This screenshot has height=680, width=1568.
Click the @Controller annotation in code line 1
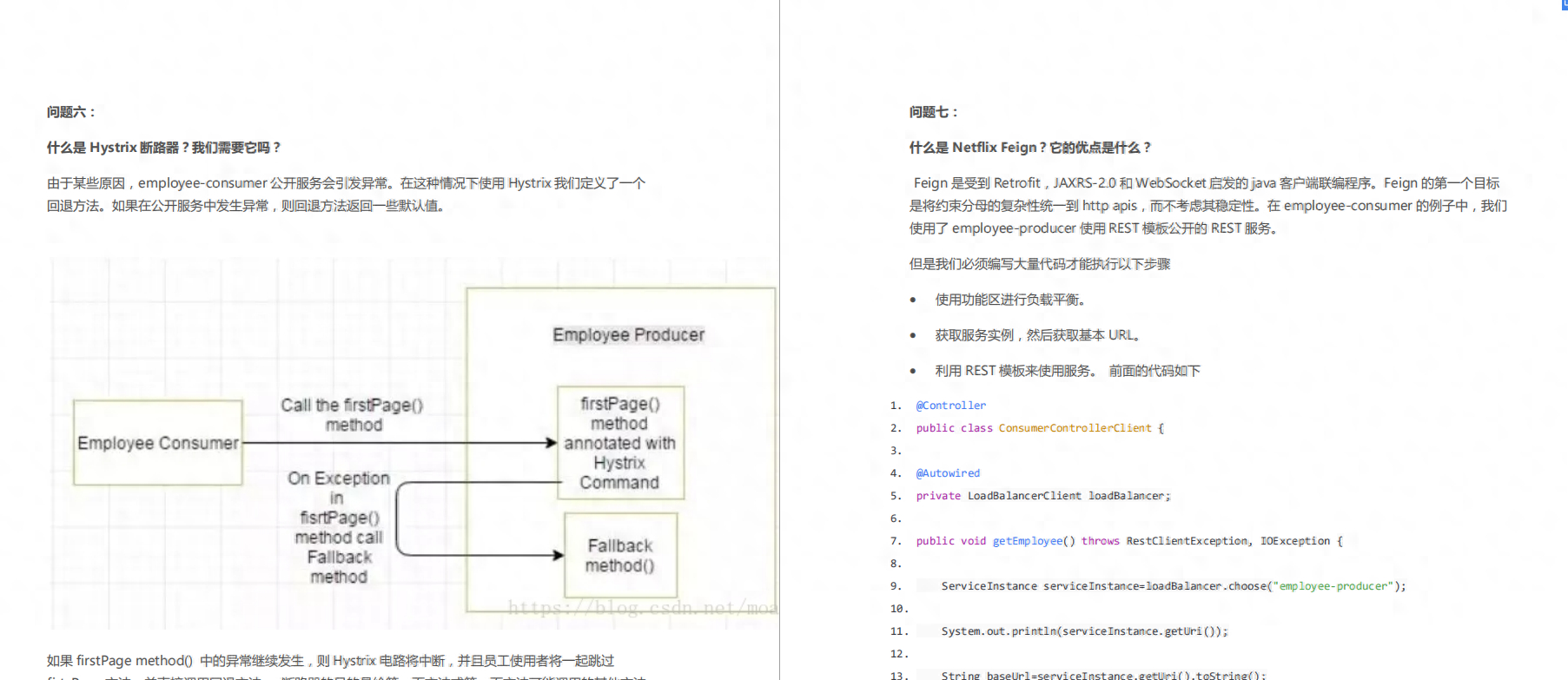(x=951, y=406)
